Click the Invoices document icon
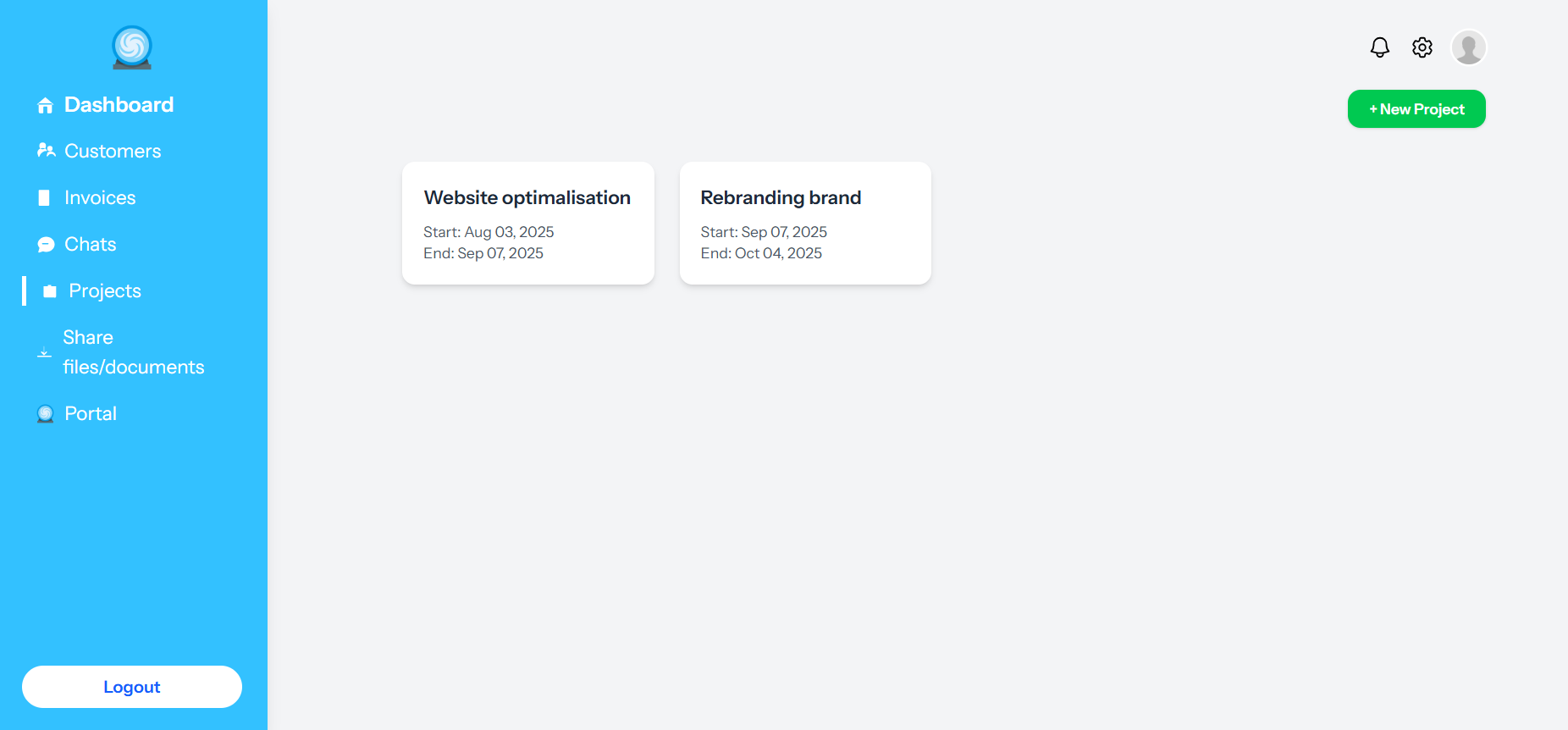1568x730 pixels. pyautogui.click(x=45, y=197)
